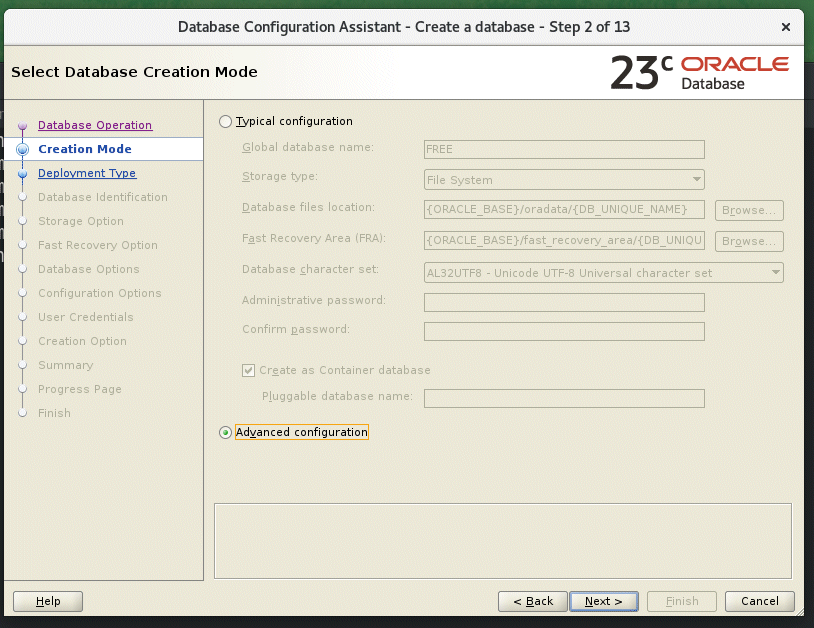The width and height of the screenshot is (814, 628).
Task: Expand the Database character set dropdown
Action: (603, 272)
